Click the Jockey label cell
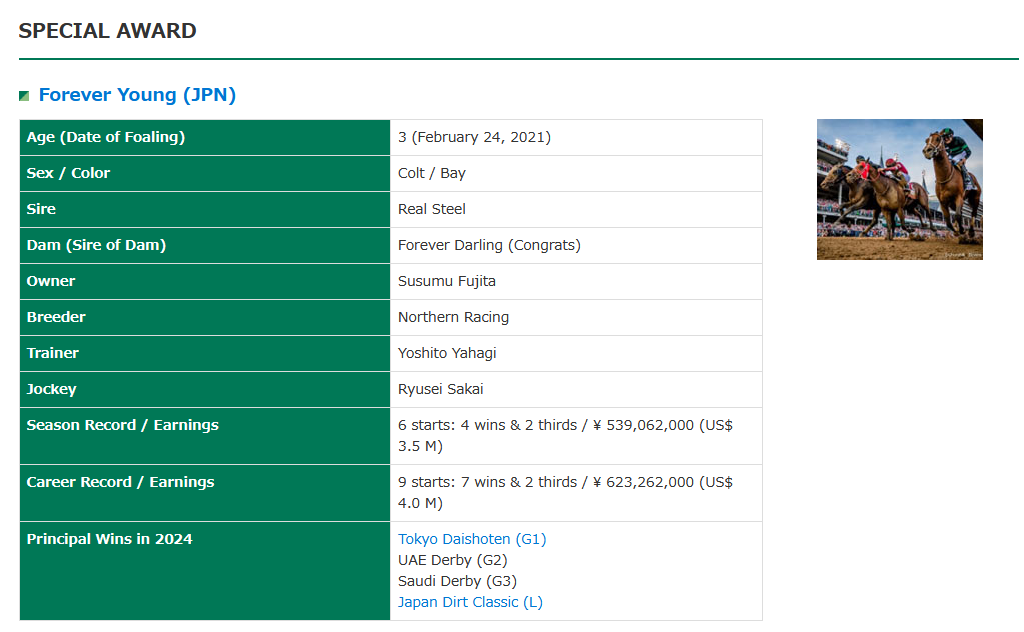The image size is (1024, 632). coord(205,389)
